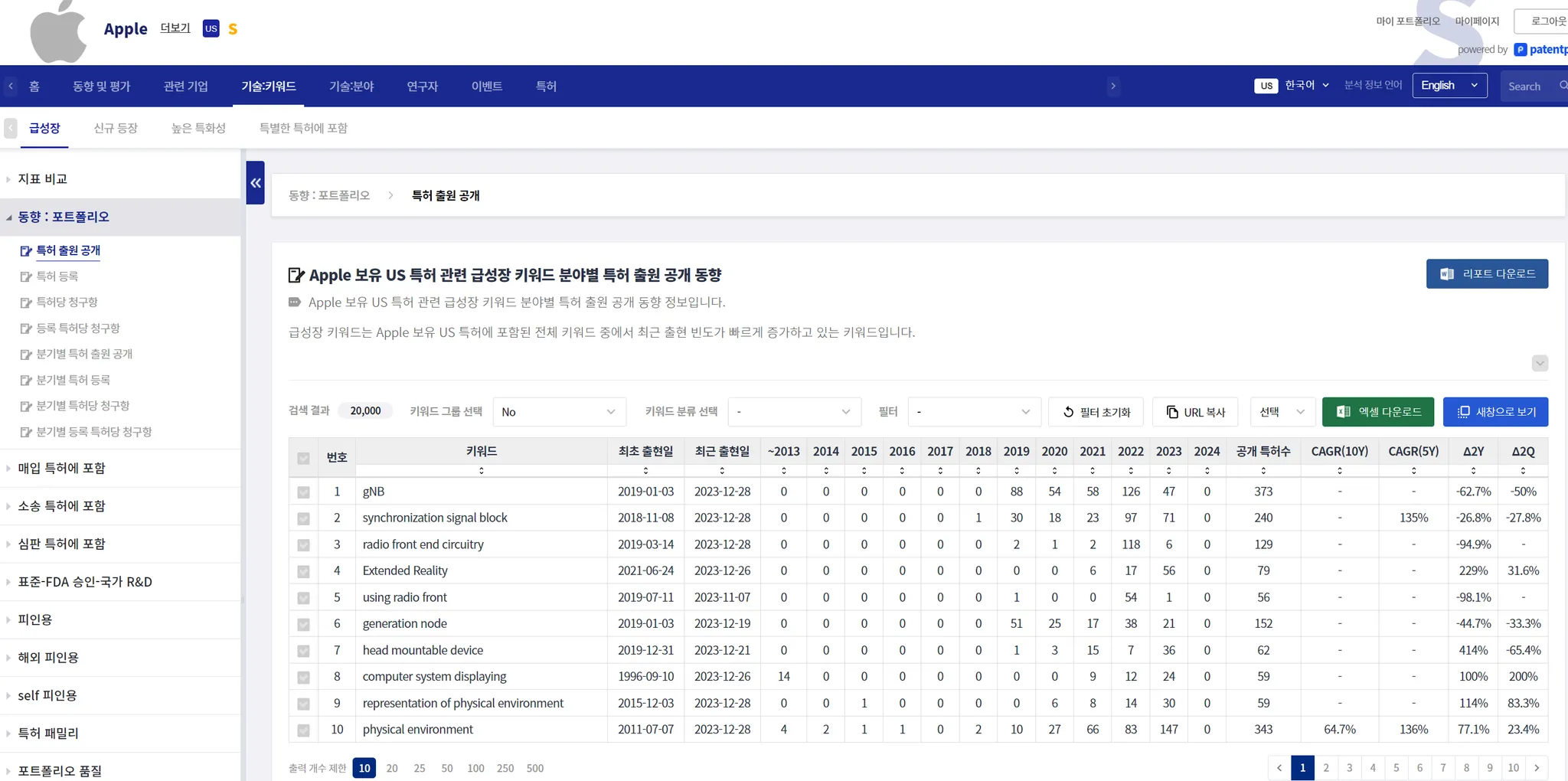Click the 새창으로 보기 button

(1495, 412)
